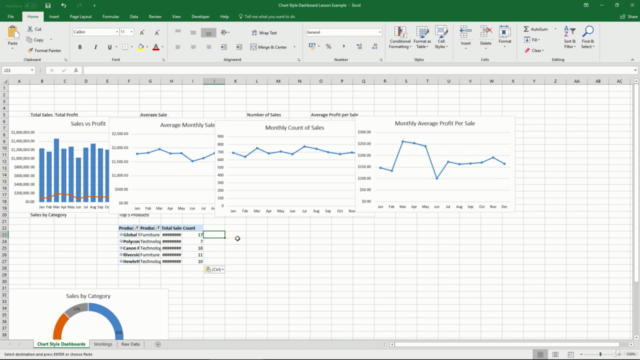Collapse the ribbon with the chevron
Image resolution: width=640 pixels, height=360 pixels.
tap(632, 60)
